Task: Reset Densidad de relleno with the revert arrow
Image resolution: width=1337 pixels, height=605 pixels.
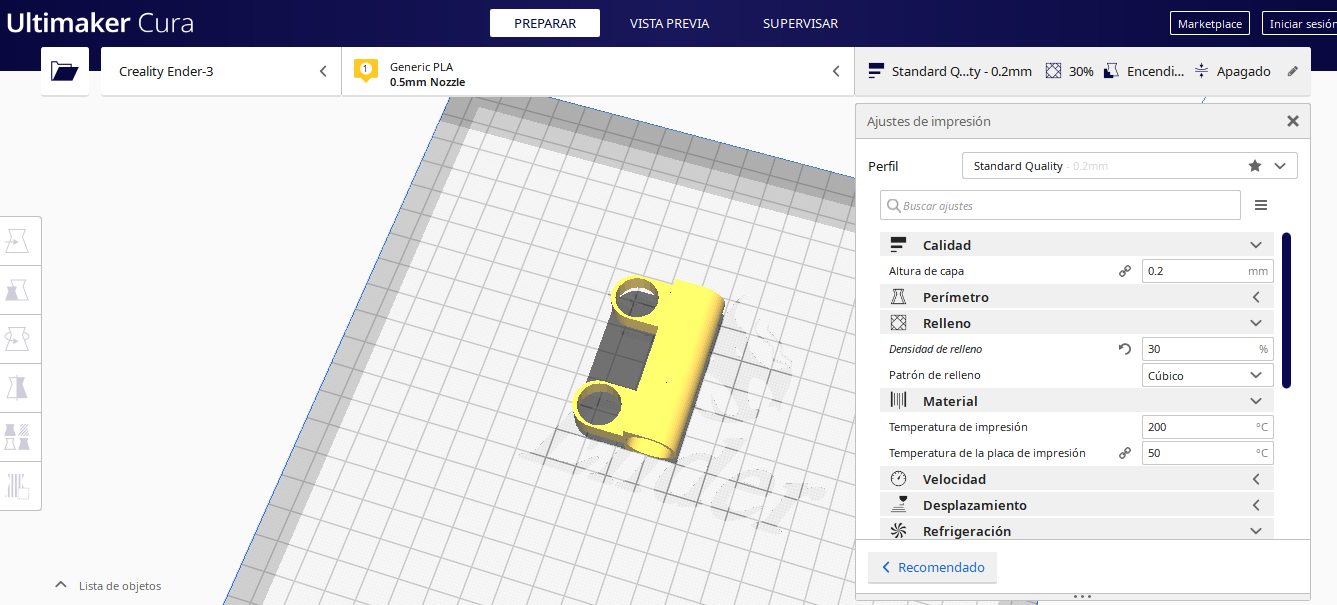Action: coord(1125,349)
